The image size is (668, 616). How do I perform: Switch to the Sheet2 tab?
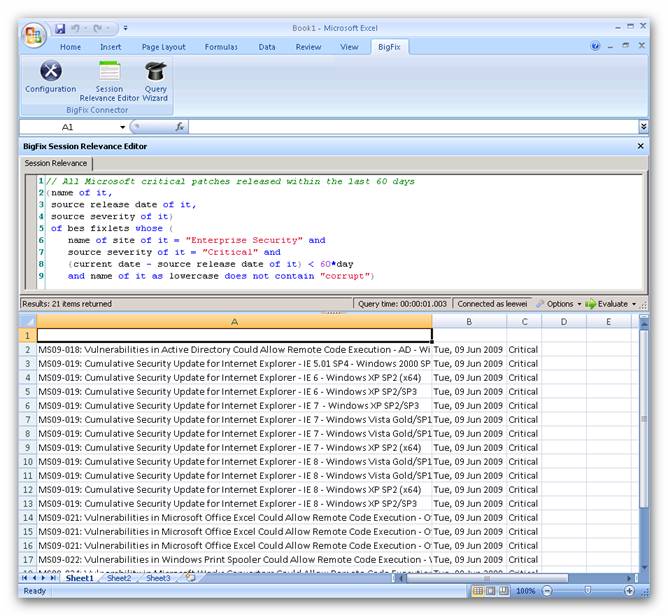click(119, 578)
